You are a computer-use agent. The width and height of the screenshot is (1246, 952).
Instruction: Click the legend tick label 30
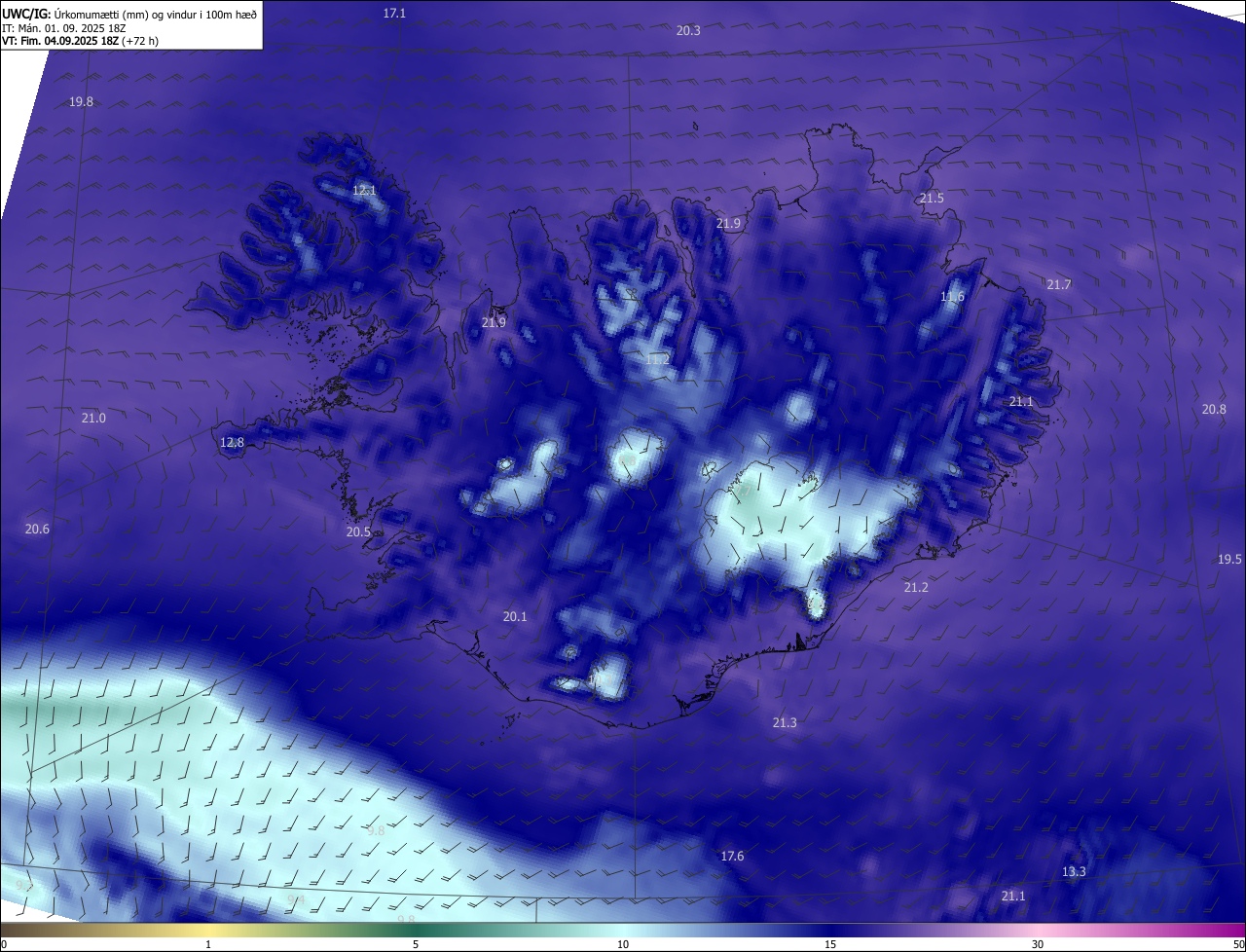click(1038, 945)
